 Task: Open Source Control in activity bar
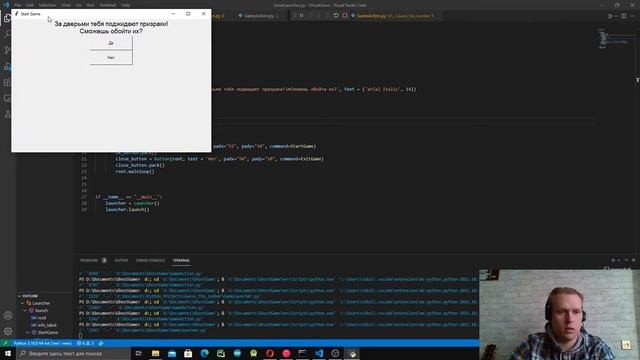click(x=7, y=50)
